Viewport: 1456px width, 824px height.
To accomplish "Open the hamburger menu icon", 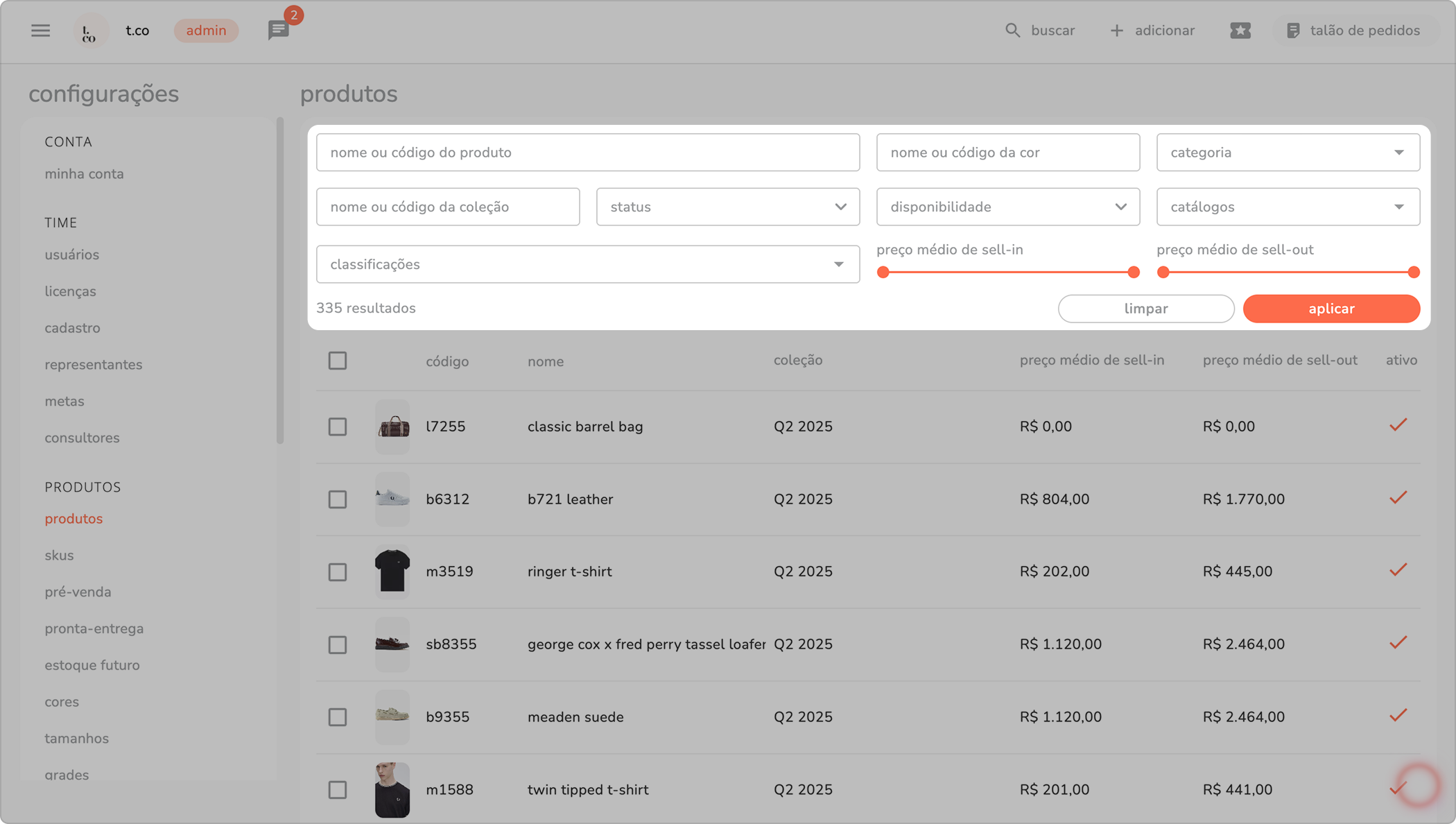I will tap(40, 31).
